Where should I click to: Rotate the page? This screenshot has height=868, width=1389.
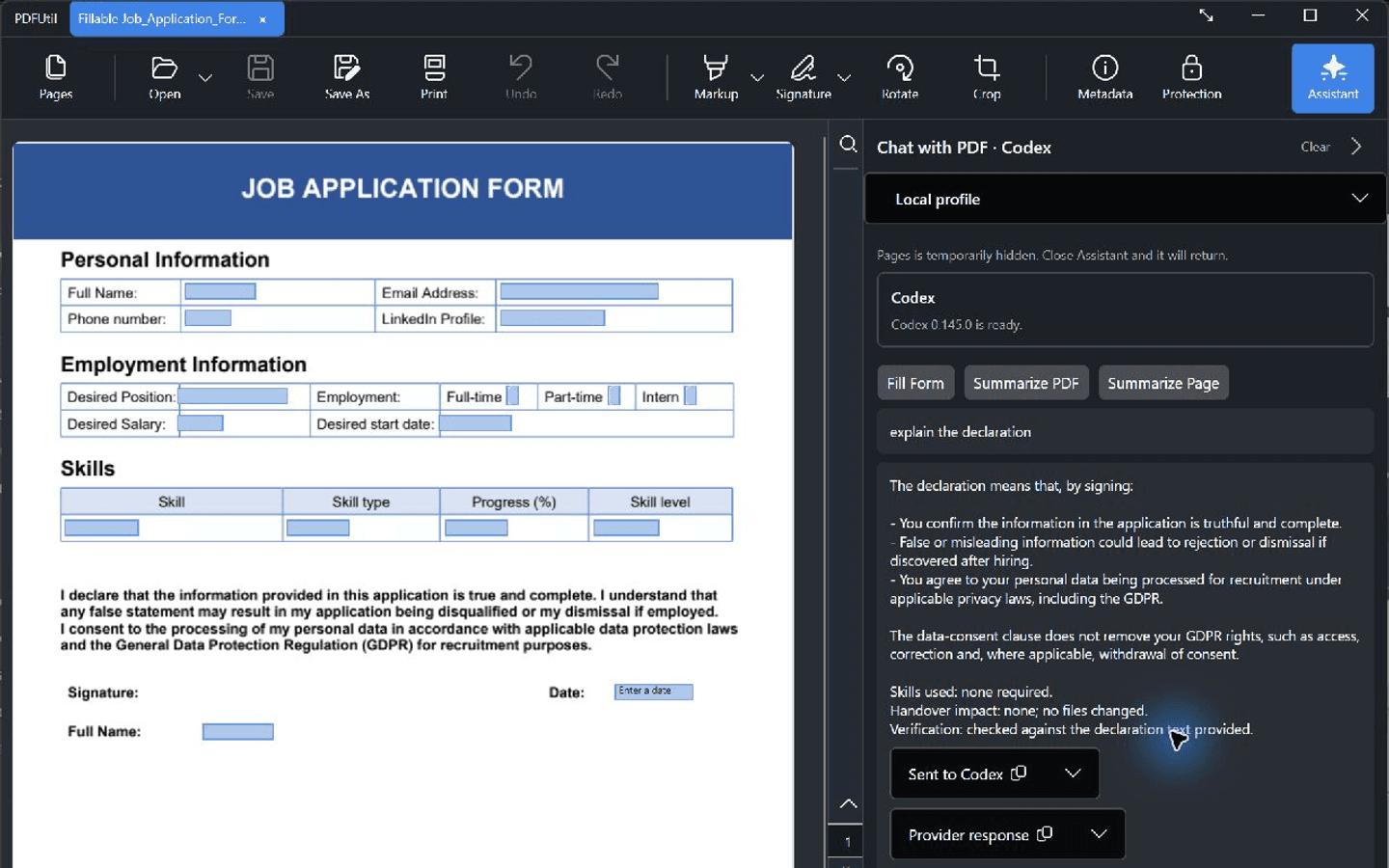pos(900,77)
